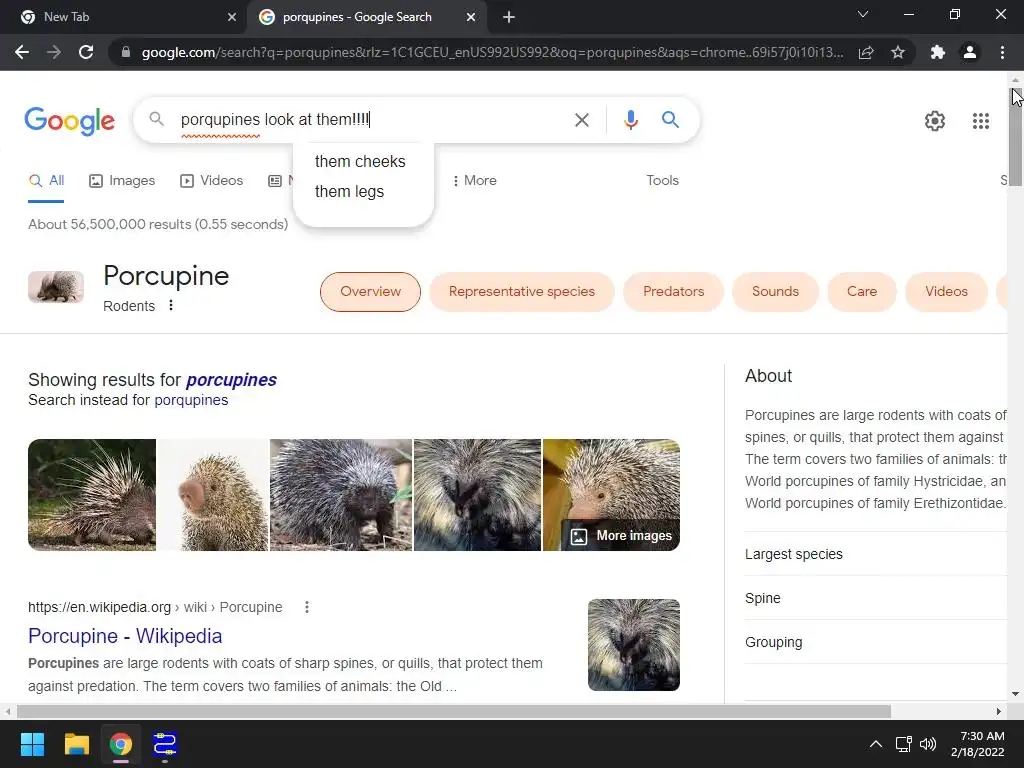Open a new tab with plus button
The width and height of the screenshot is (1024, 768).
tap(509, 17)
